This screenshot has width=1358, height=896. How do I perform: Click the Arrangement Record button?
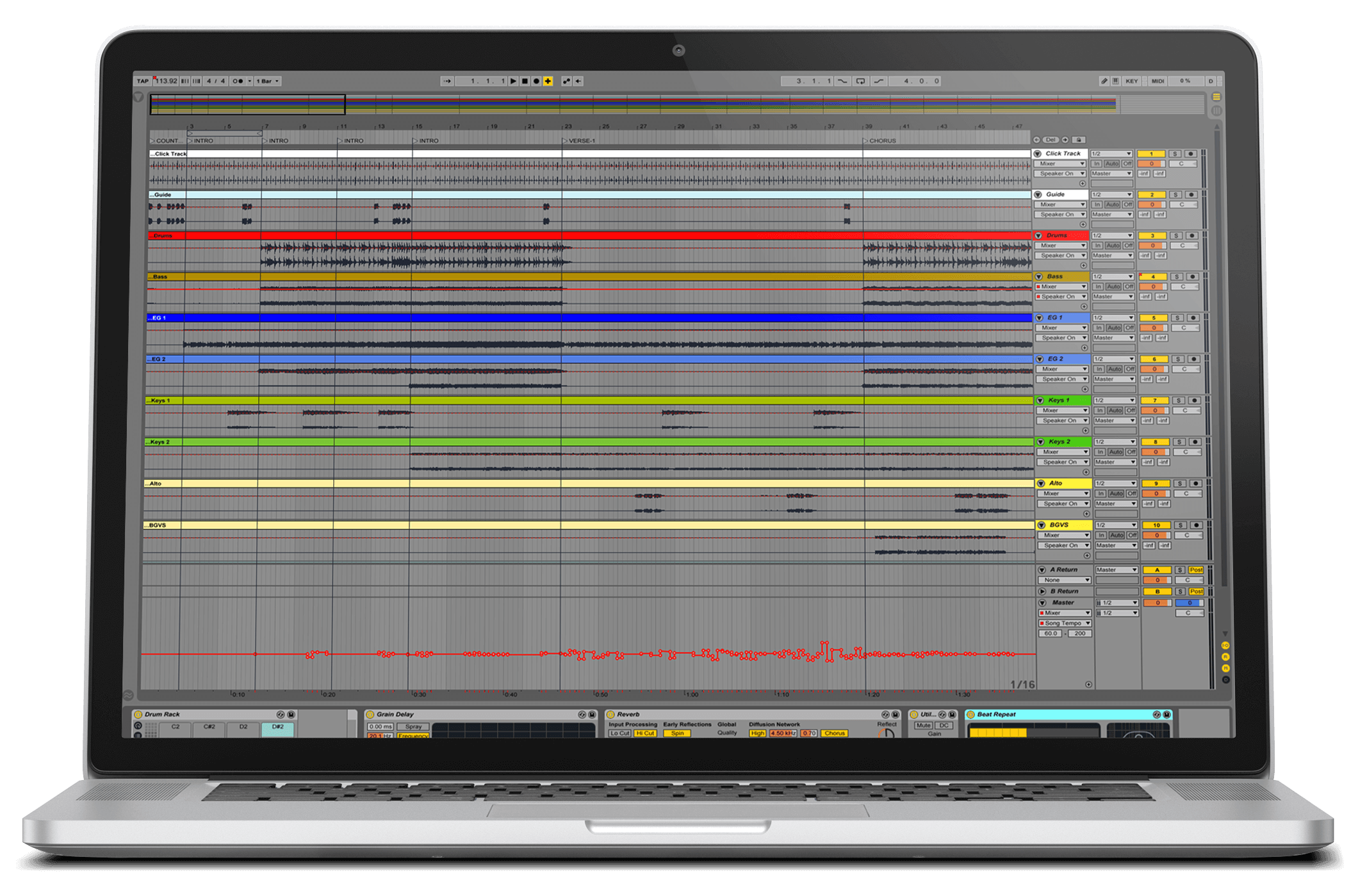[536, 81]
